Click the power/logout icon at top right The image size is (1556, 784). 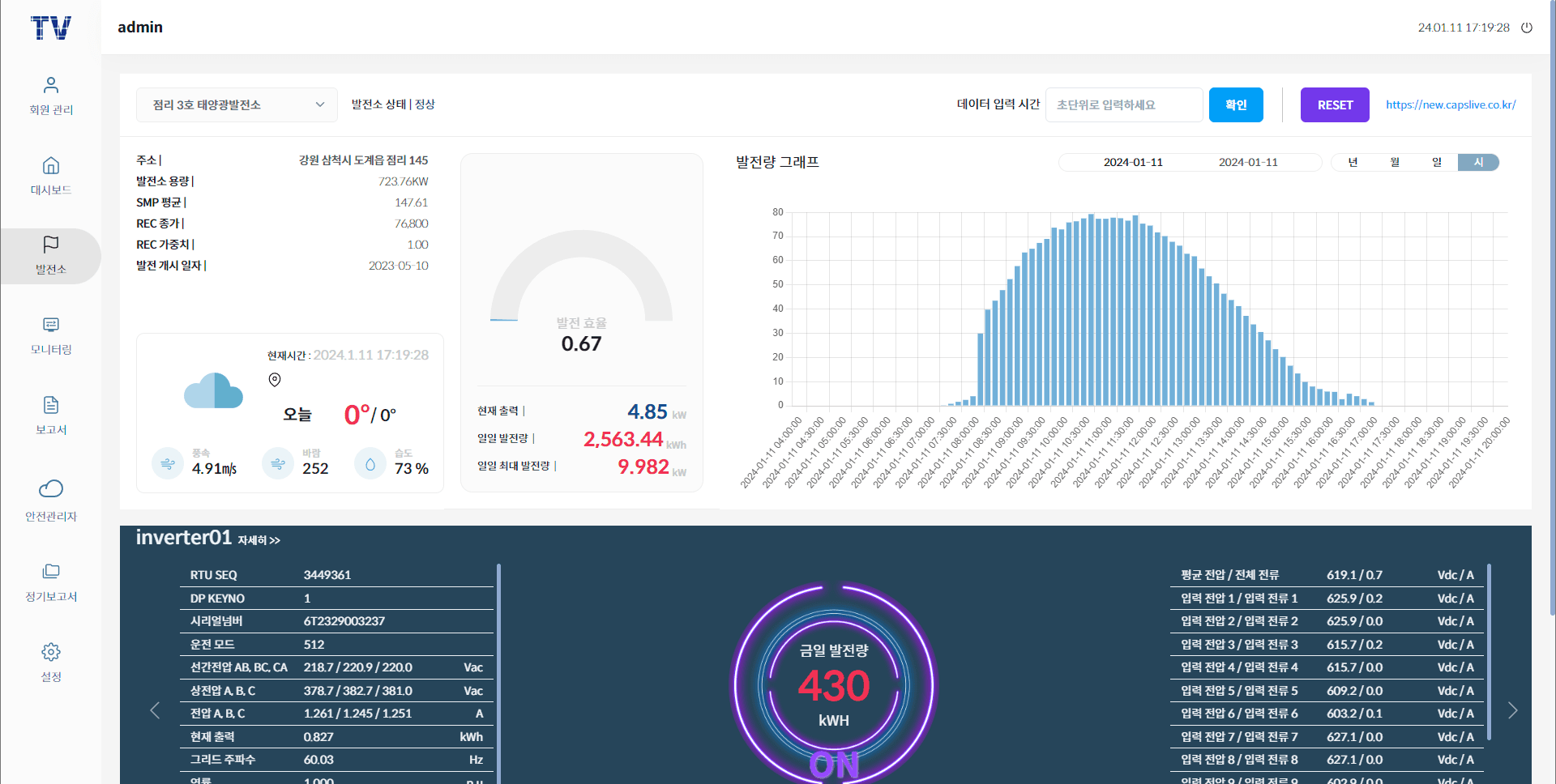pos(1528,27)
